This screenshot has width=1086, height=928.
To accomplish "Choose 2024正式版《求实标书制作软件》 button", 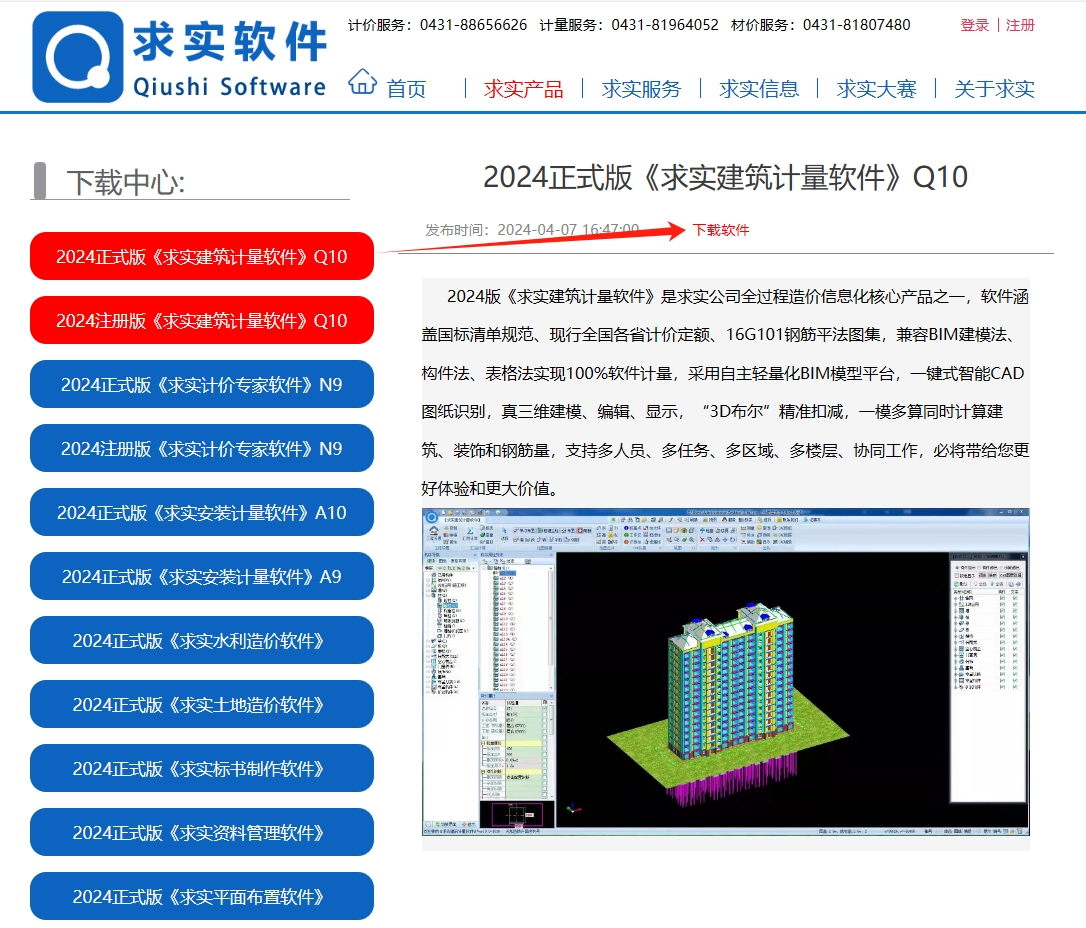I will click(x=202, y=769).
